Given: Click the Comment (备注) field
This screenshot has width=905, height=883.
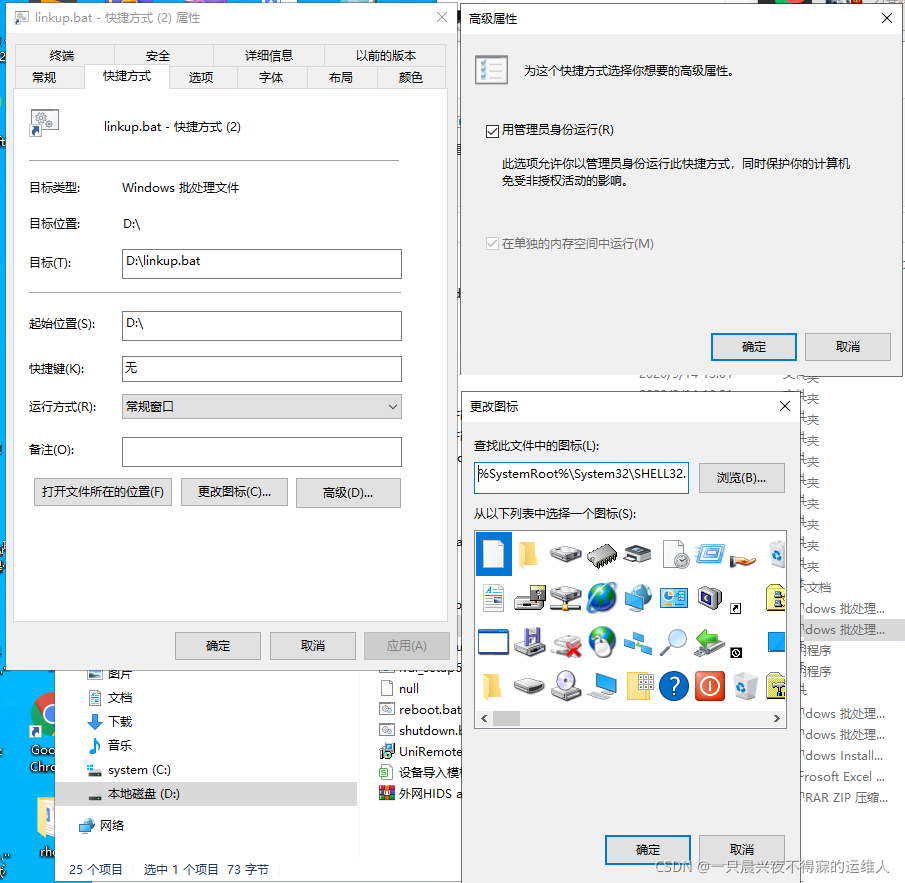Looking at the screenshot, I should (x=261, y=452).
